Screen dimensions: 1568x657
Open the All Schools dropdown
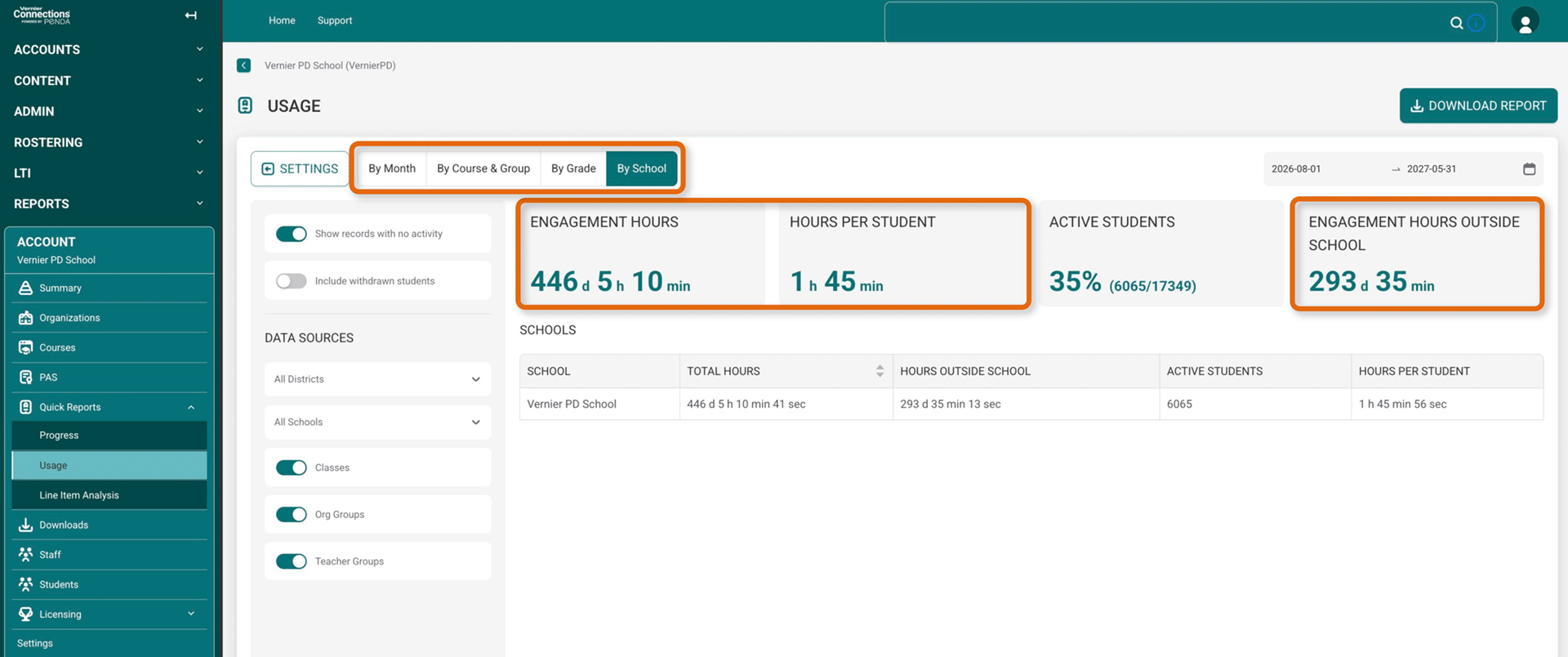click(378, 422)
